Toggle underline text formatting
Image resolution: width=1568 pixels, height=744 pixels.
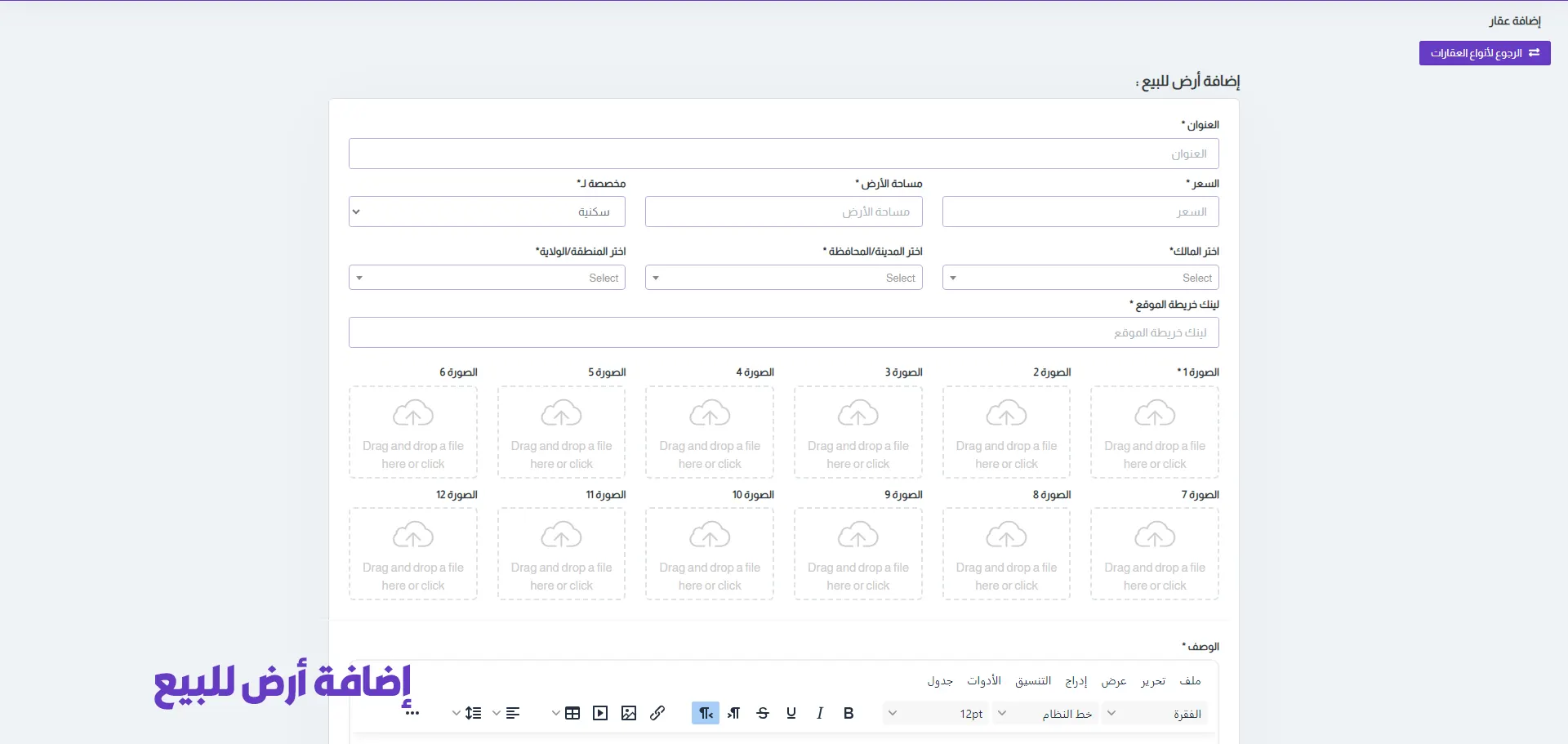(791, 713)
